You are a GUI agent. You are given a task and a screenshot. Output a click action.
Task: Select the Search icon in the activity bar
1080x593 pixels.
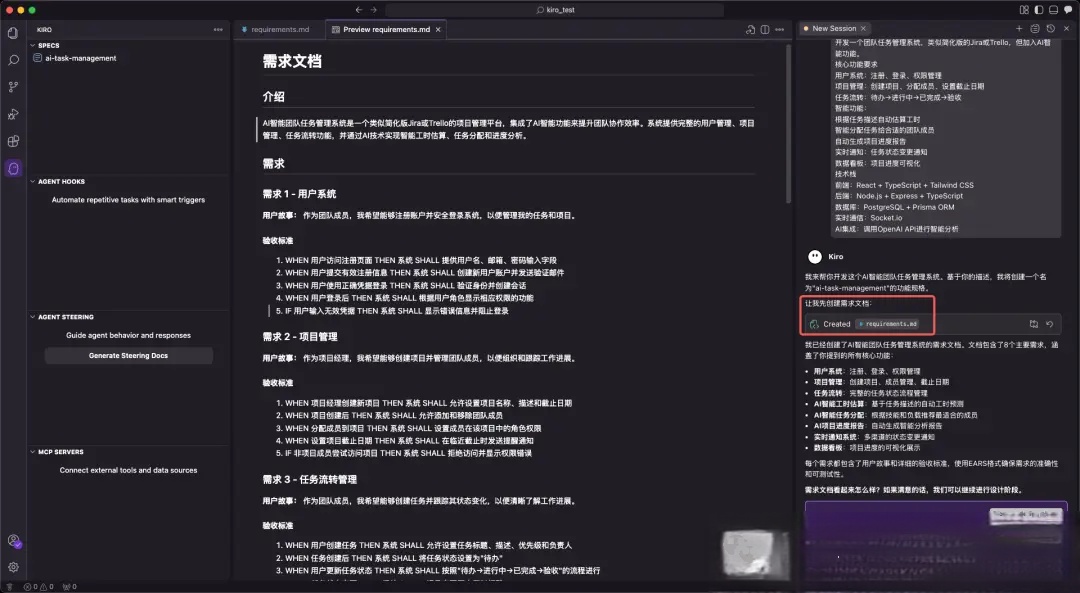[13, 60]
